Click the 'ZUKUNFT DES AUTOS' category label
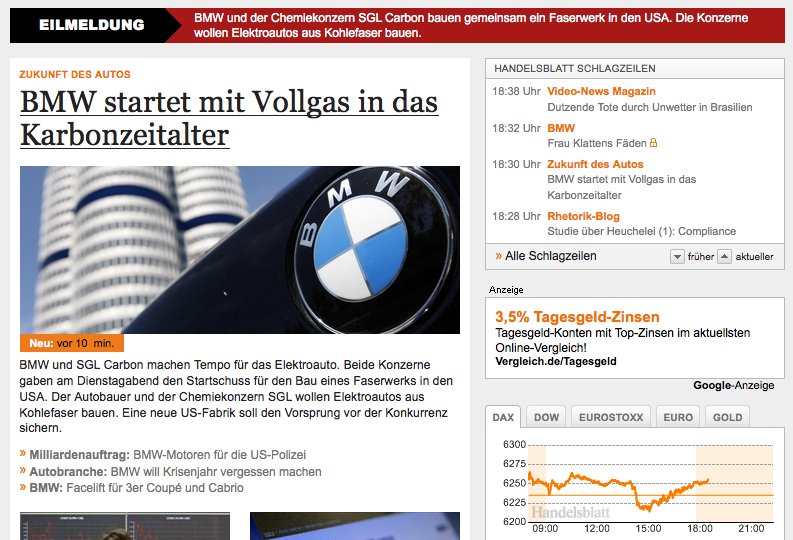The height and width of the screenshot is (540, 793). click(75, 75)
